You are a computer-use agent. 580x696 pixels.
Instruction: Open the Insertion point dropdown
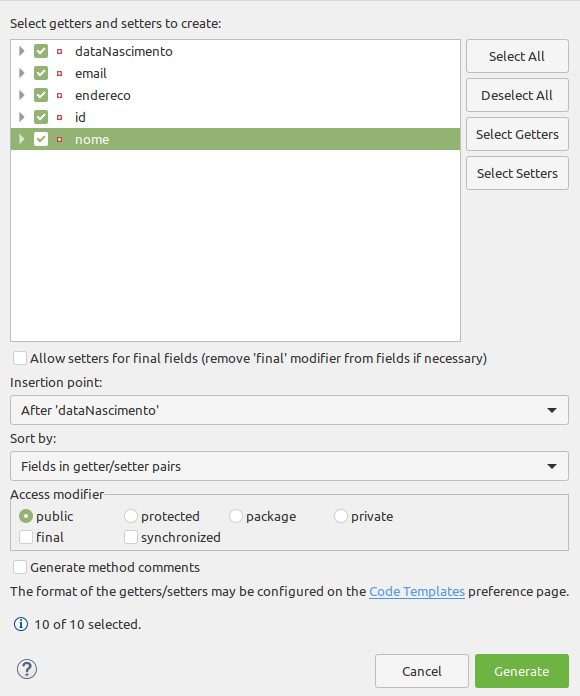point(289,410)
